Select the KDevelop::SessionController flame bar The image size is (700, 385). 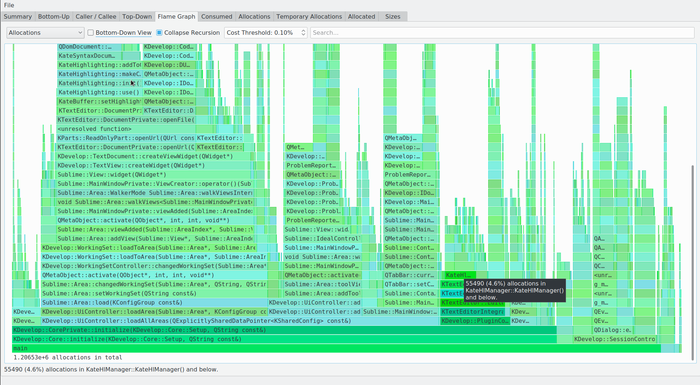[615, 339]
